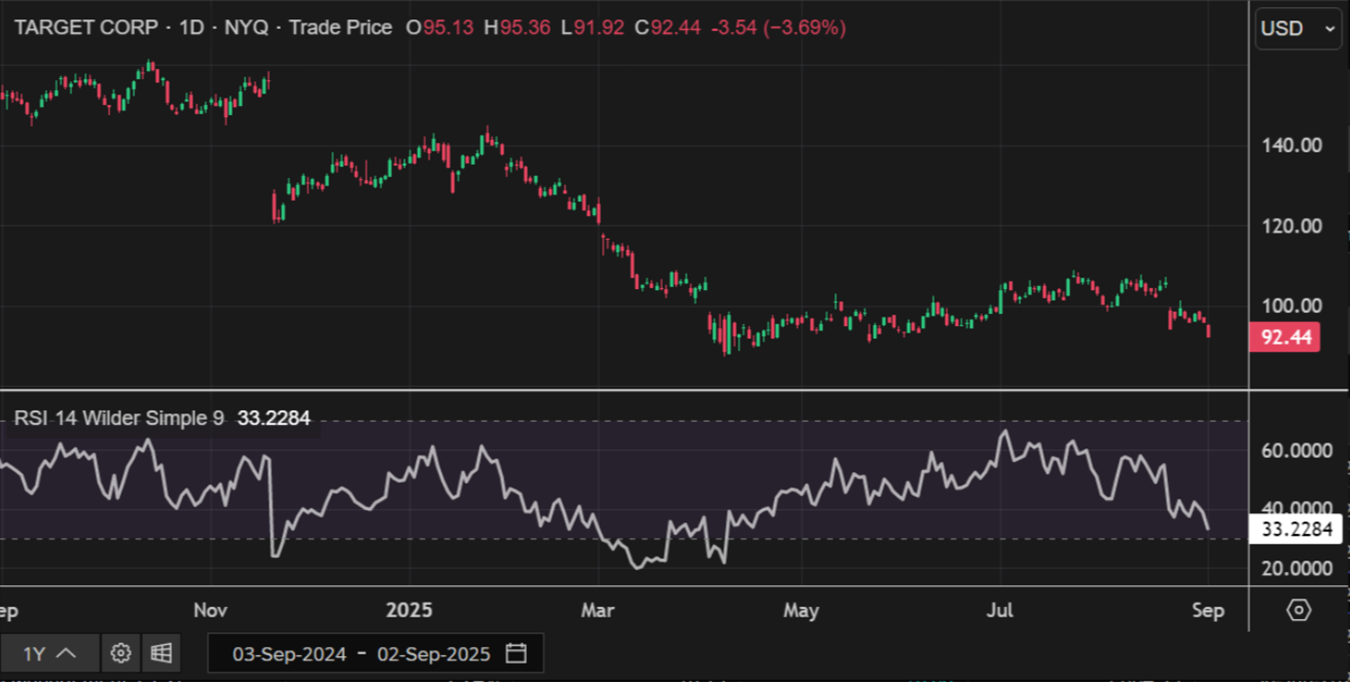
Task: Click the end date 02-Sep-2025 field
Action: [x=433, y=654]
